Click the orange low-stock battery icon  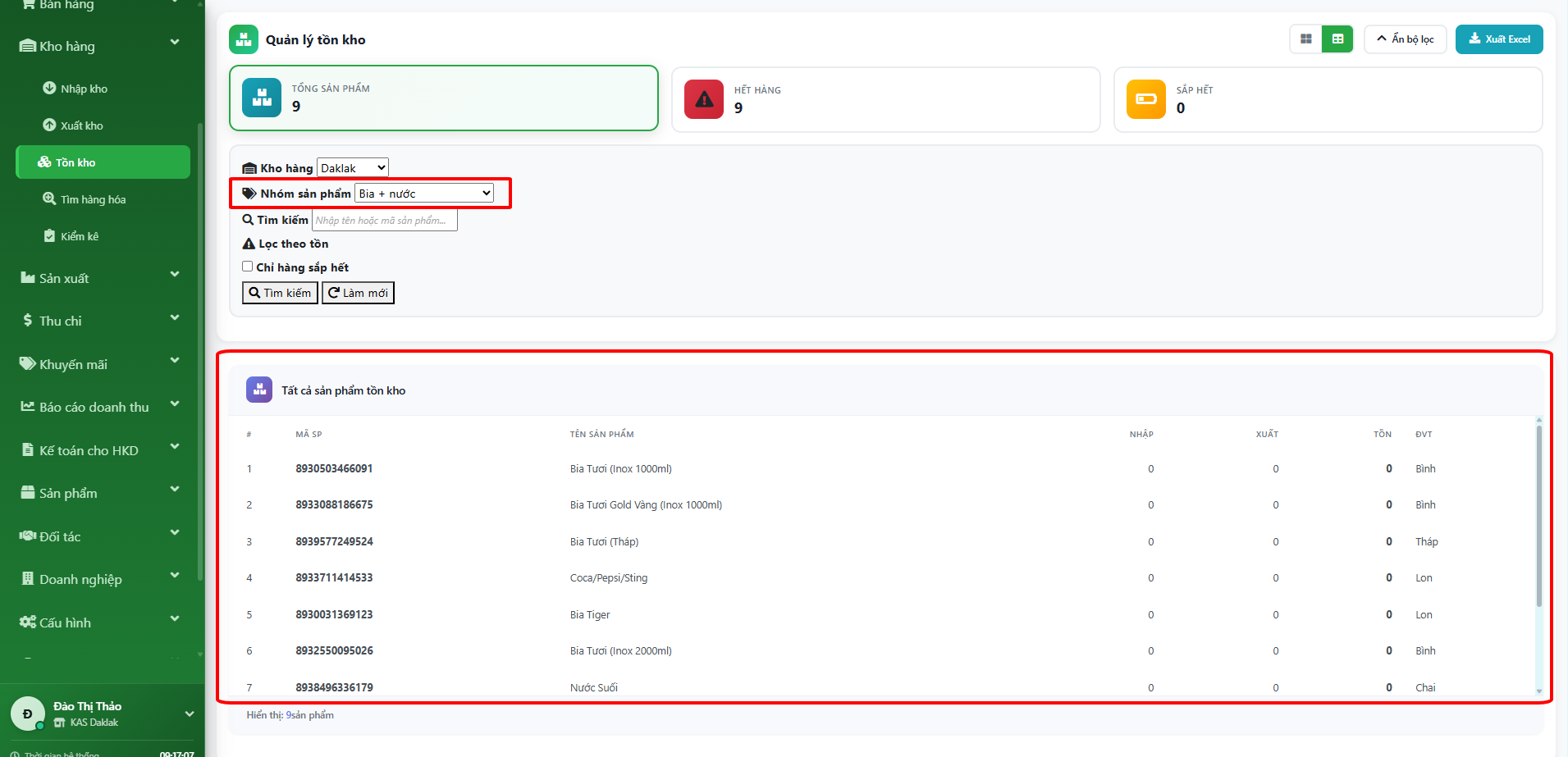point(1145,99)
